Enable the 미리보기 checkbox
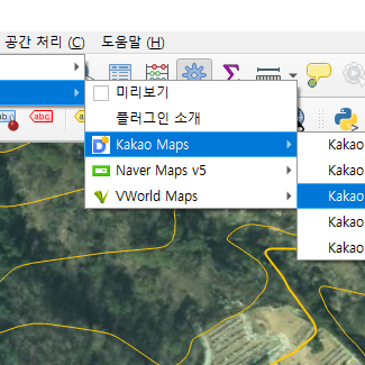The image size is (365, 365). (101, 93)
